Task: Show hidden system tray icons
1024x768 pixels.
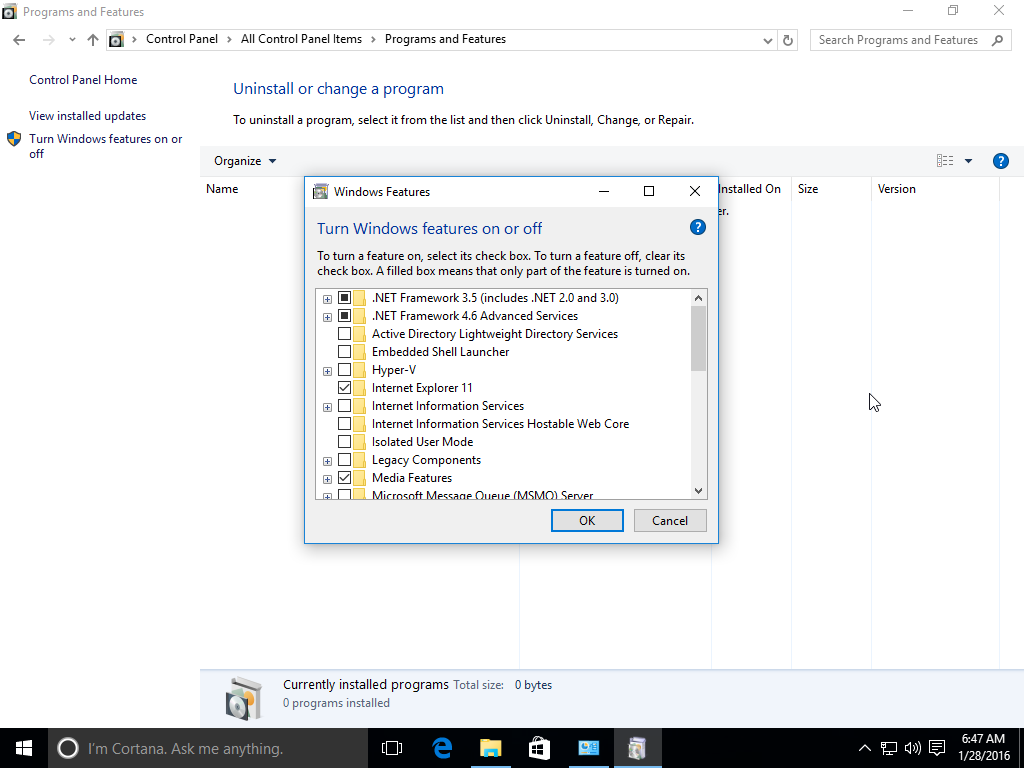Action: [x=865, y=748]
